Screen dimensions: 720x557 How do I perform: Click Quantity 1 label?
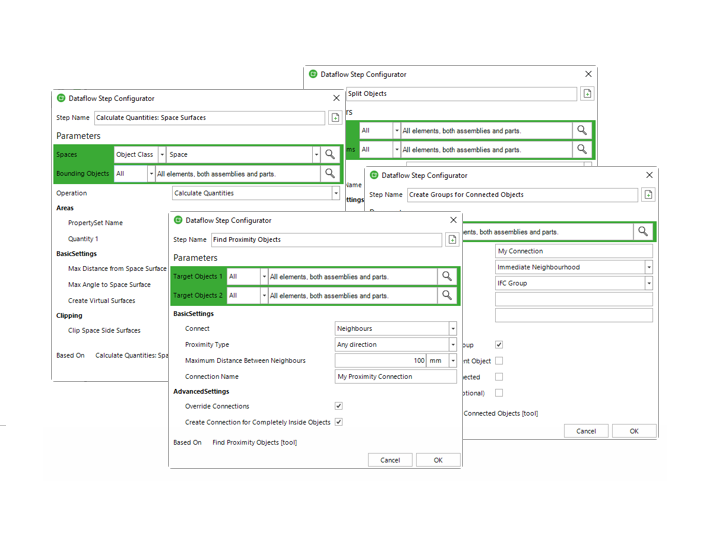point(83,239)
